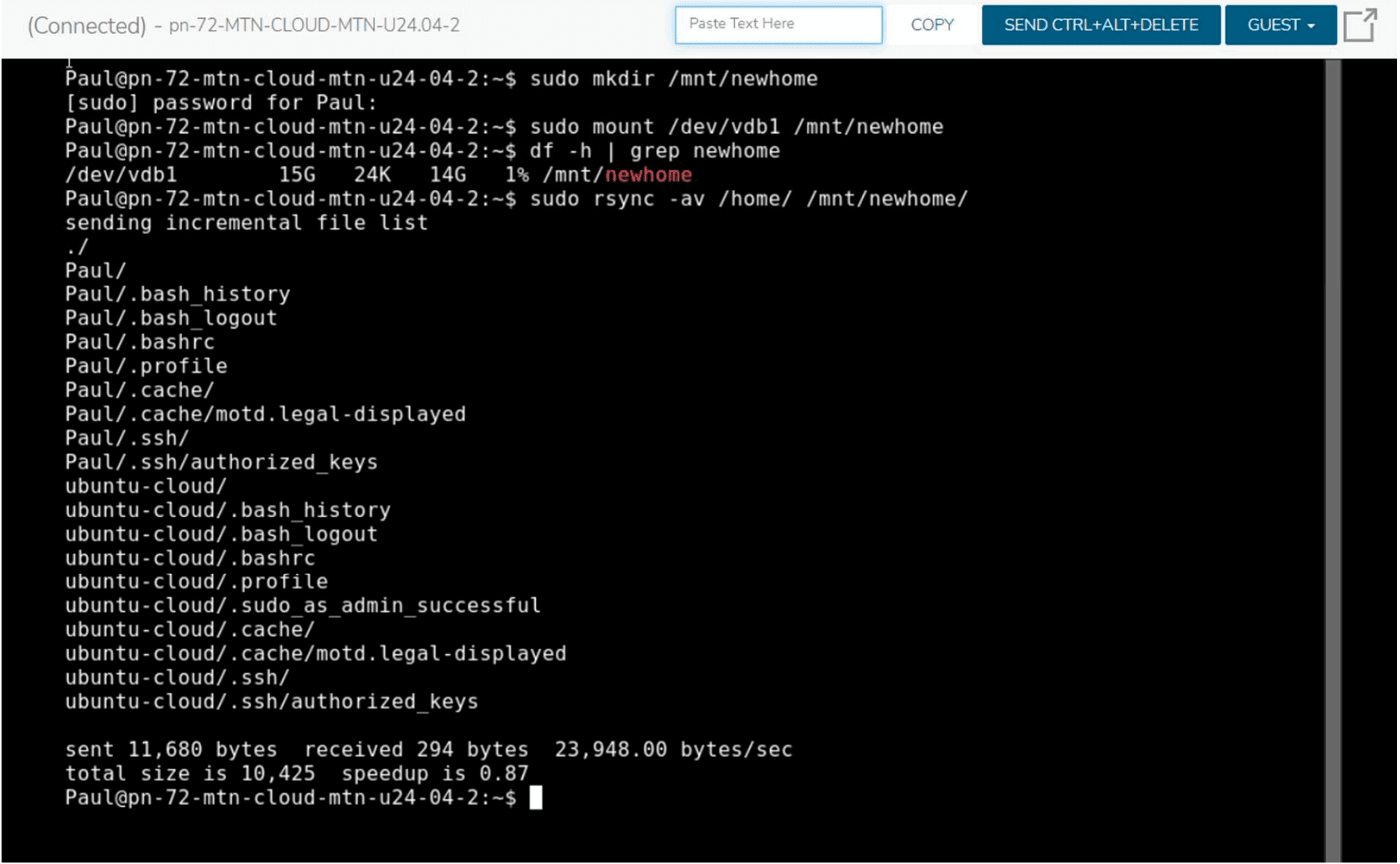Click the '/dev/vdb1' df output entry
Image resolution: width=1400 pixels, height=864 pixels.
(121, 175)
